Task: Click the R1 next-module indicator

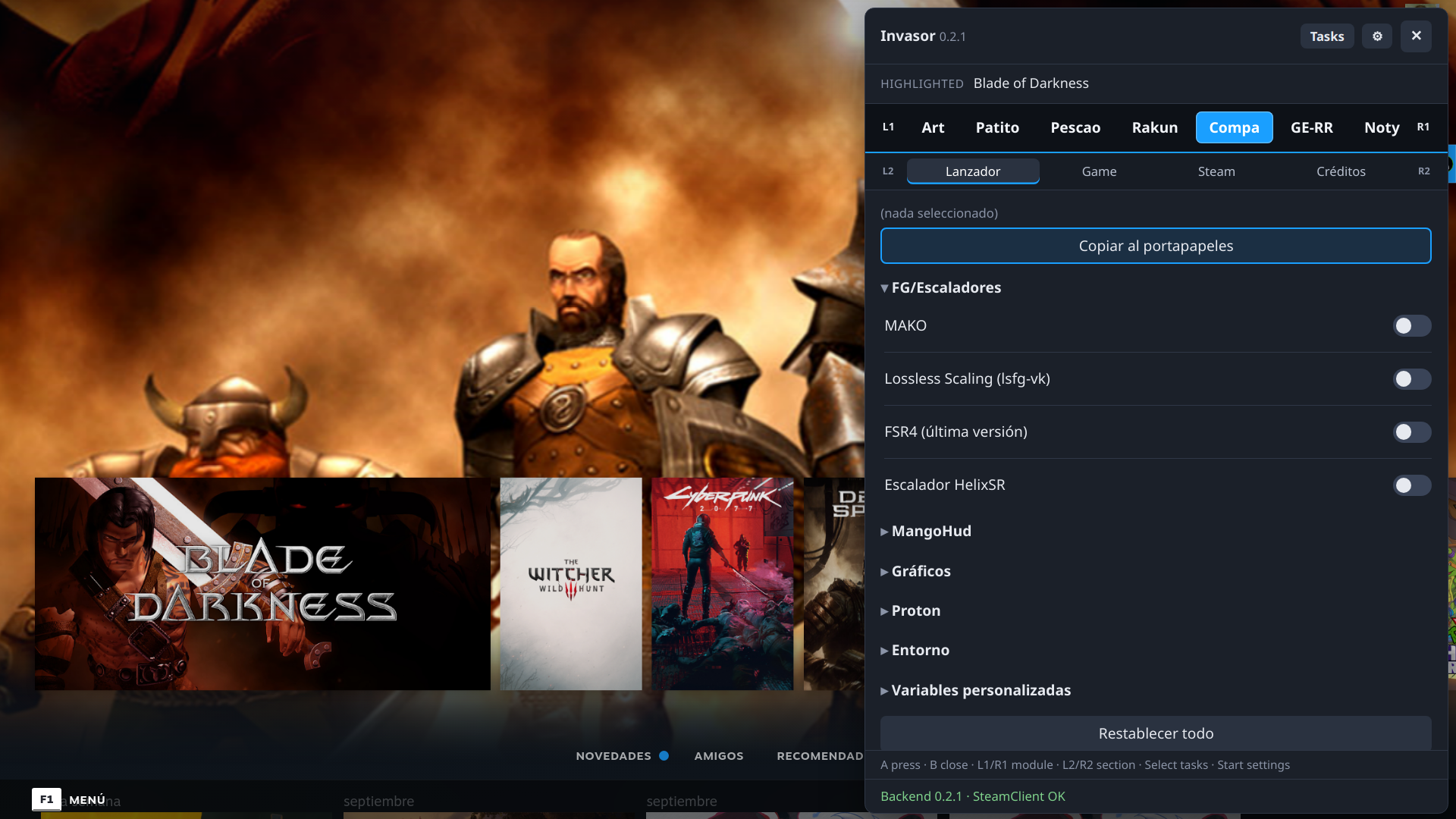Action: pyautogui.click(x=1423, y=127)
